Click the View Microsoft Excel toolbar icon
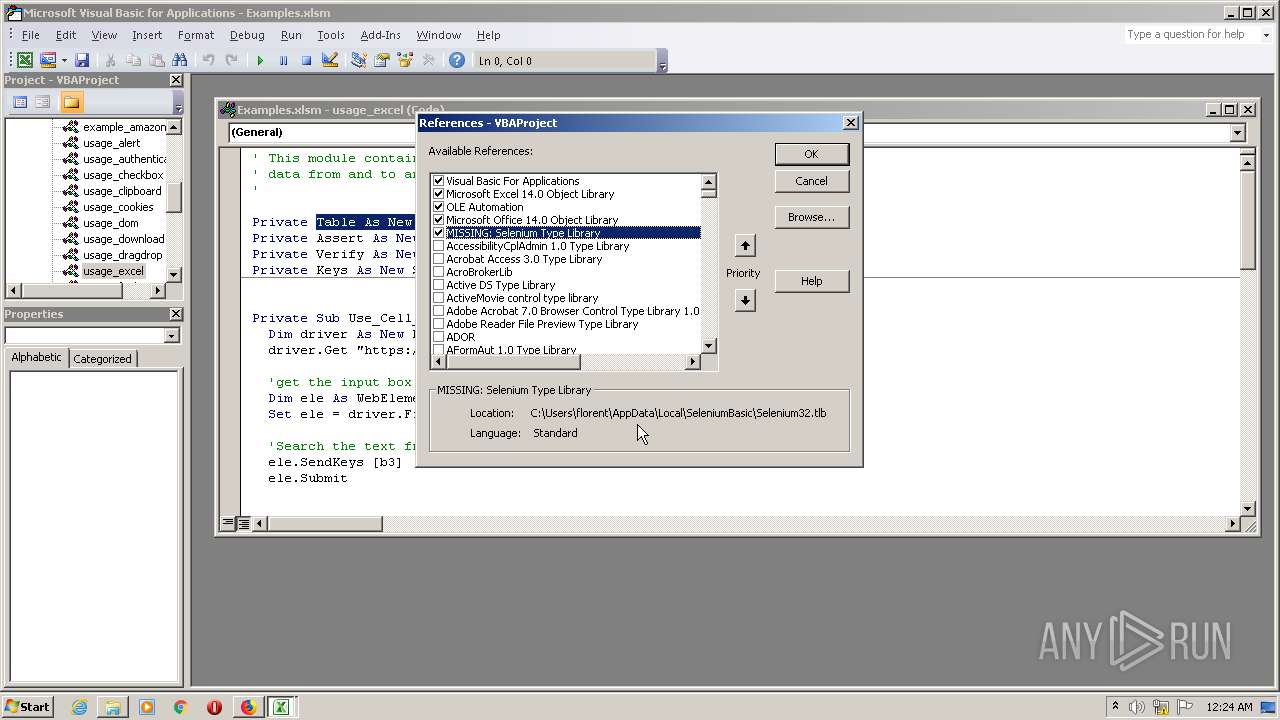1280x720 pixels. [x=25, y=61]
